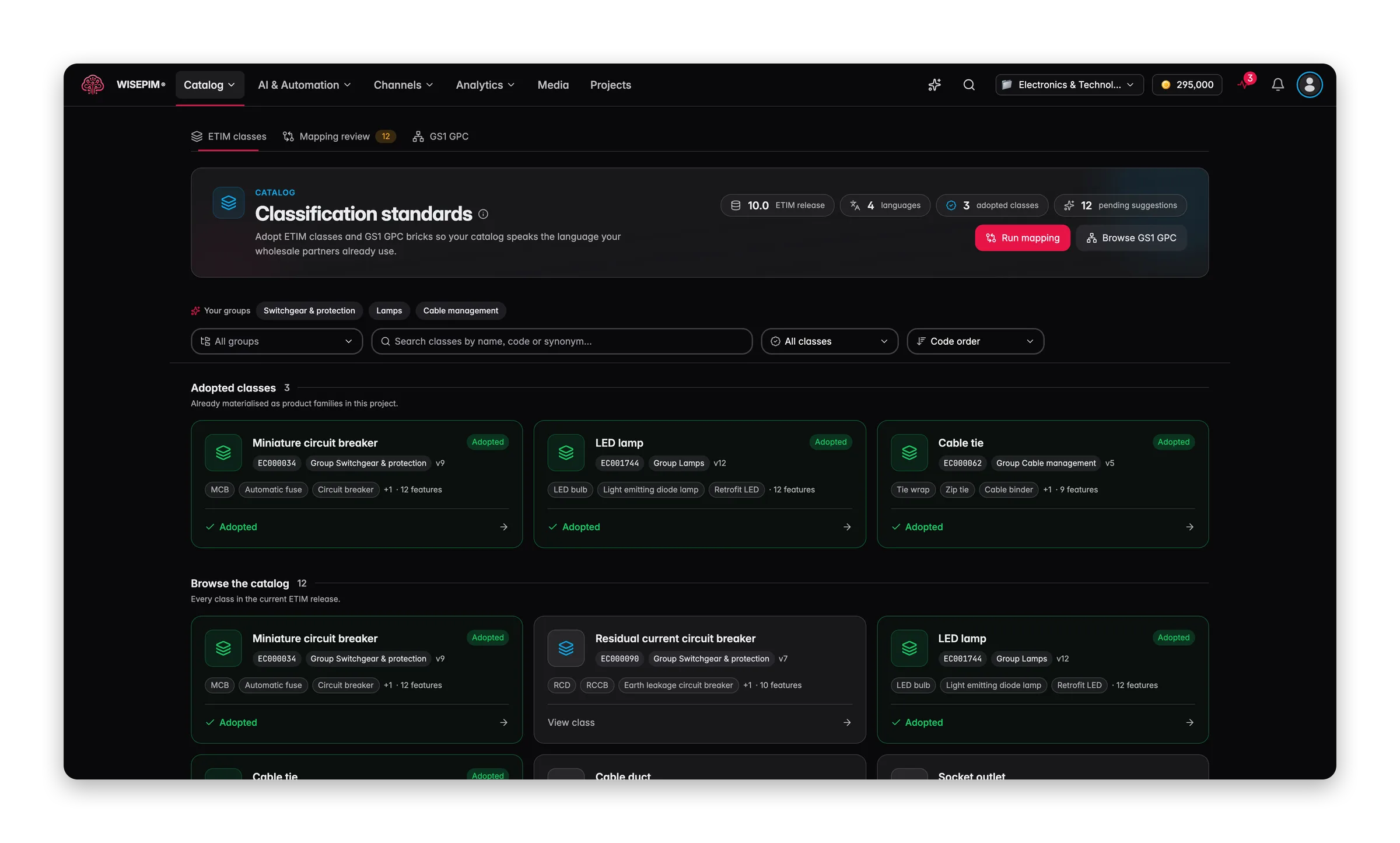Screen dimensions: 1400x843
Task: Open arrow on adopted Cable tie card
Action: pos(1189,527)
